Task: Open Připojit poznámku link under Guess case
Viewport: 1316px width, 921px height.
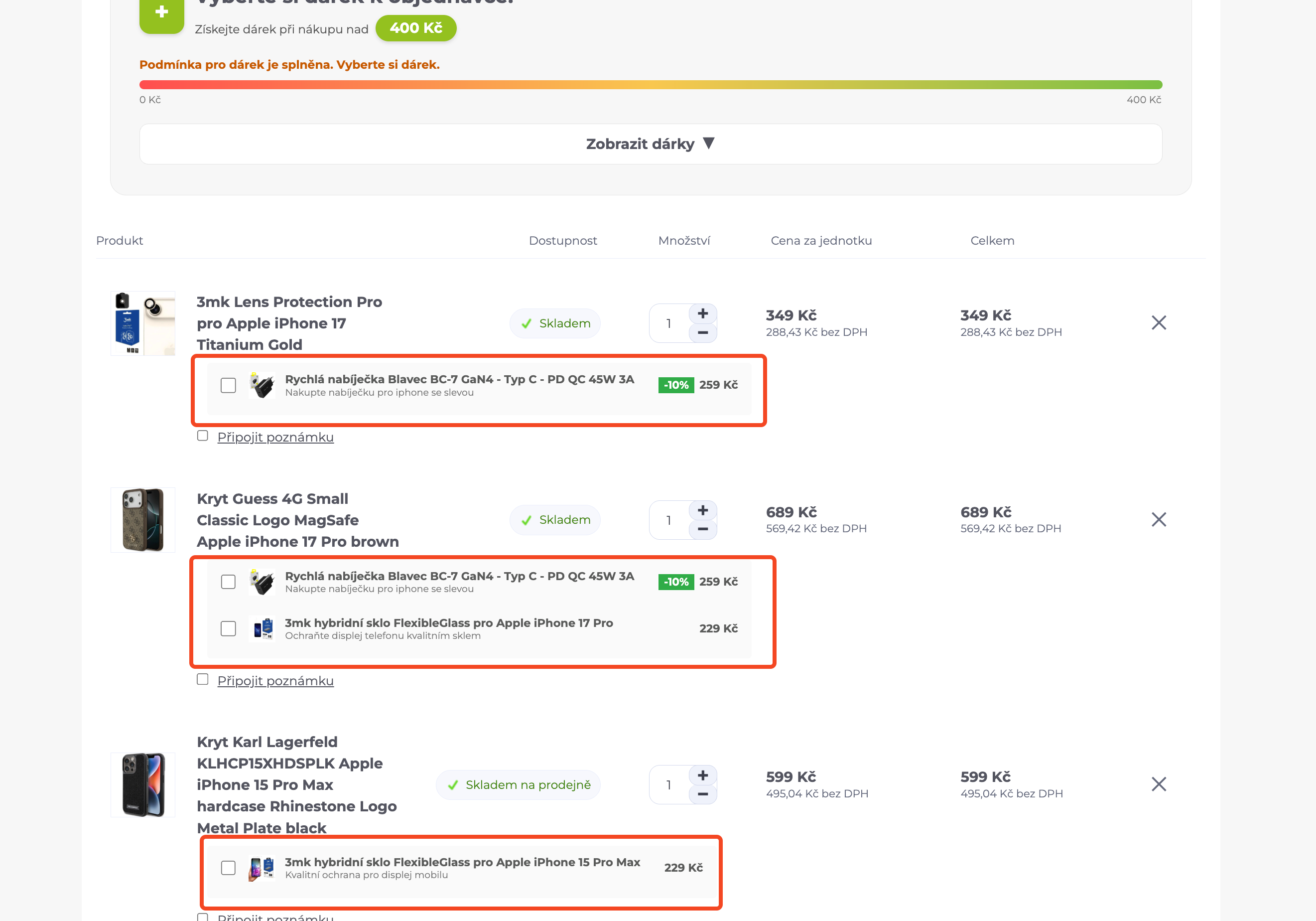Action: coord(275,681)
